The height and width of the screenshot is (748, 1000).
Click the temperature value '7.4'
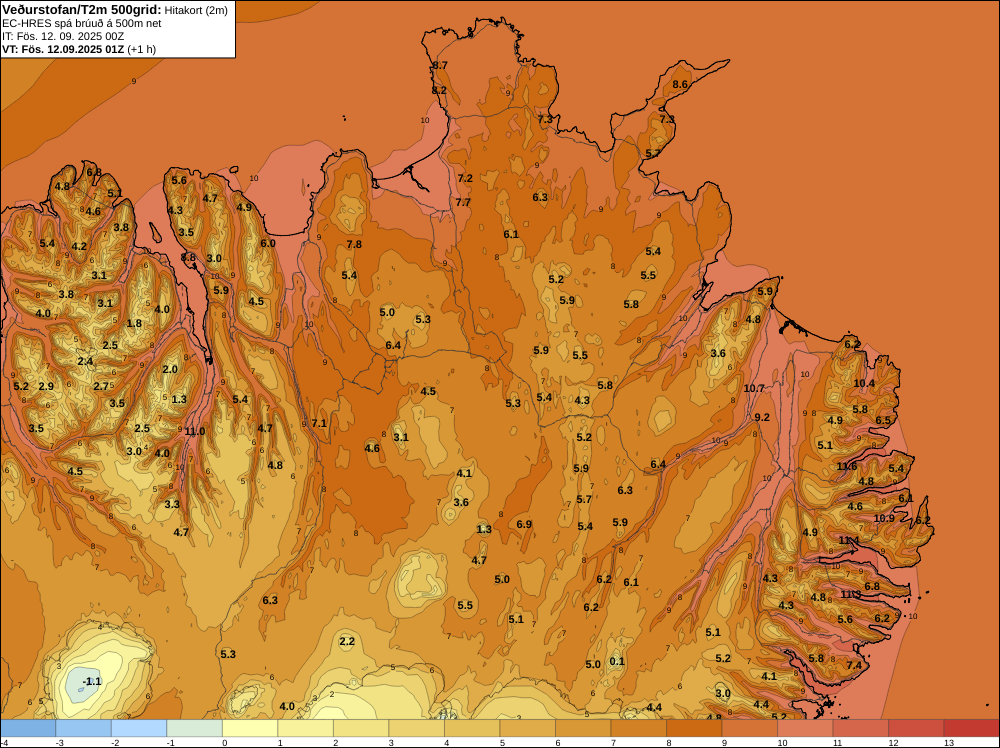click(854, 665)
